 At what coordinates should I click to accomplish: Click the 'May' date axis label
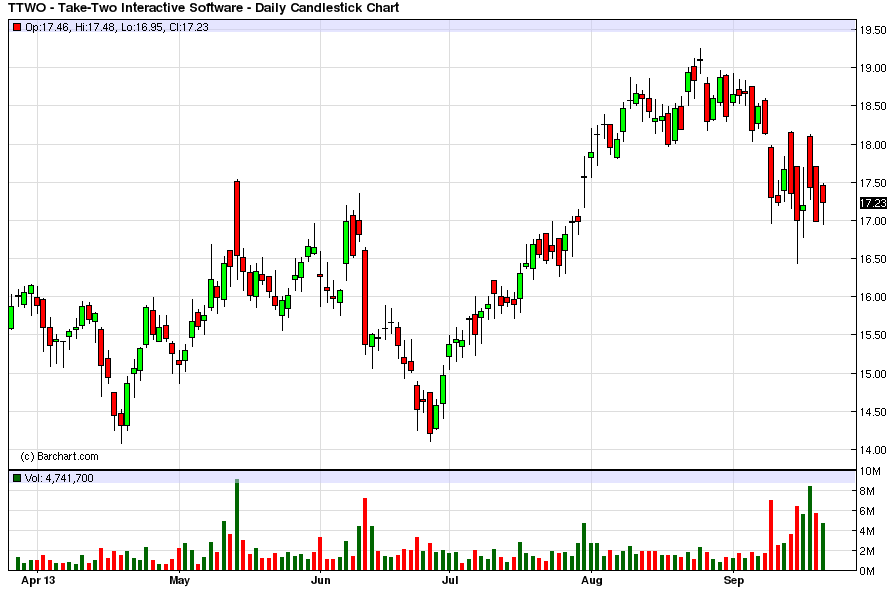point(180,581)
